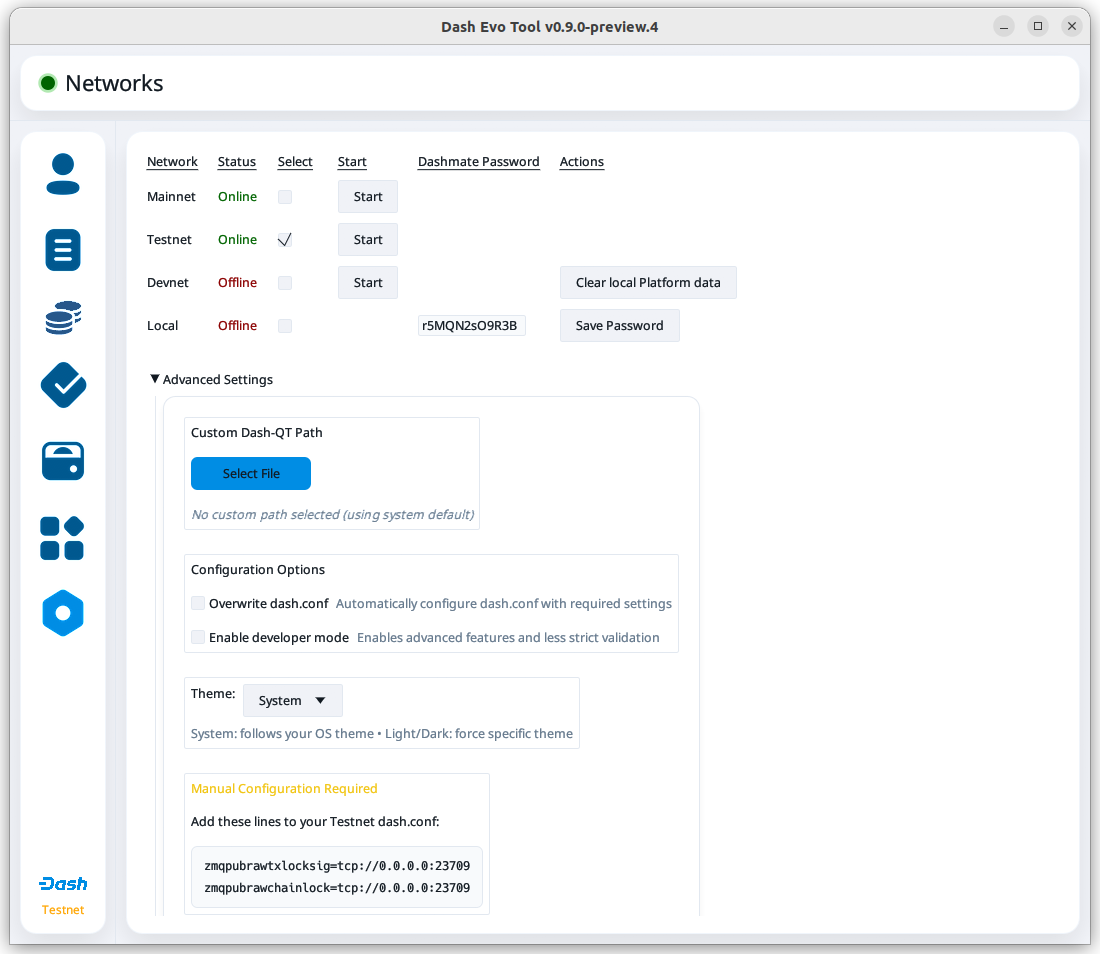Click the green status dot beside Networks
1100x954 pixels.
tap(47, 84)
